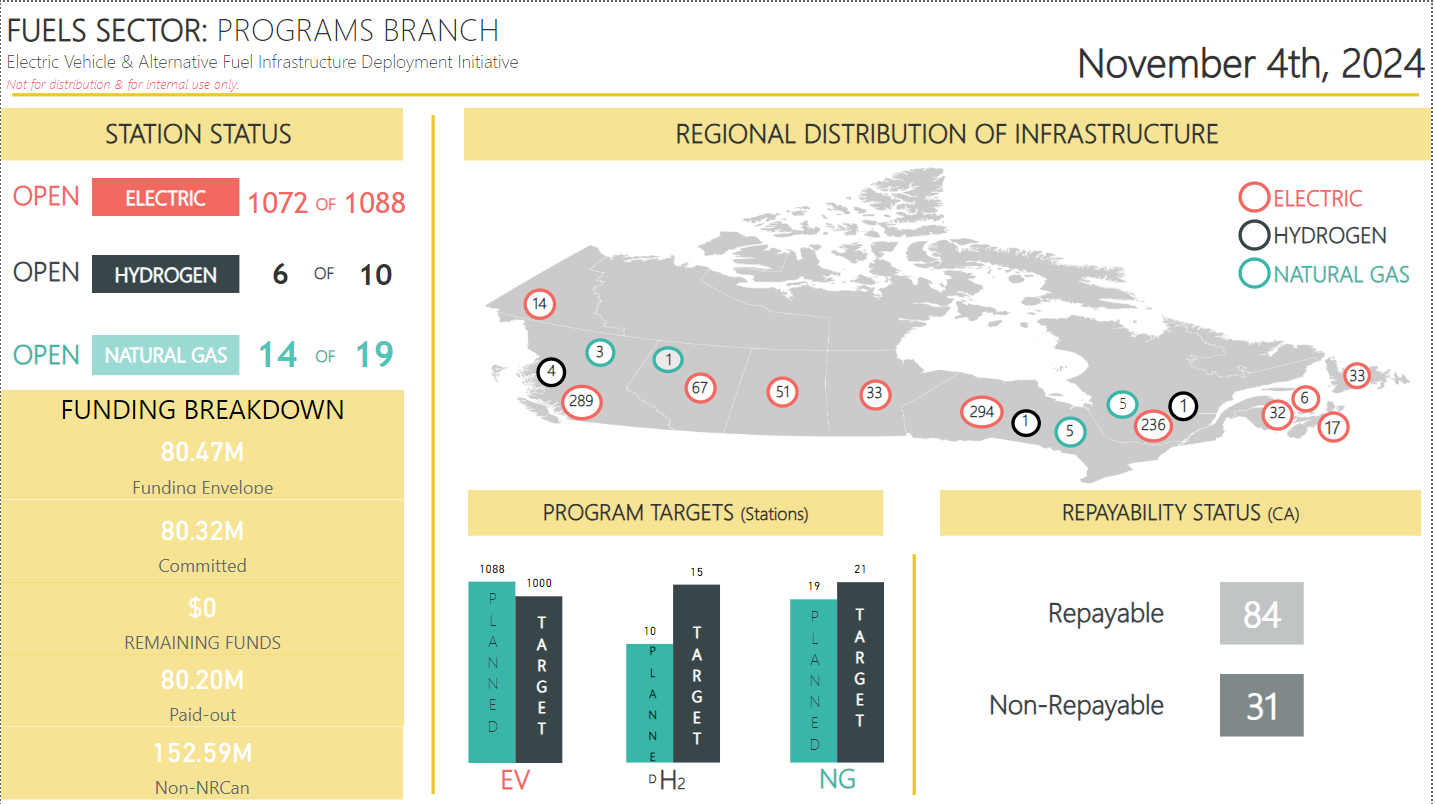Click the 1000 label above EV target bar
Screen dimensions: 1435x804
[x=539, y=583]
